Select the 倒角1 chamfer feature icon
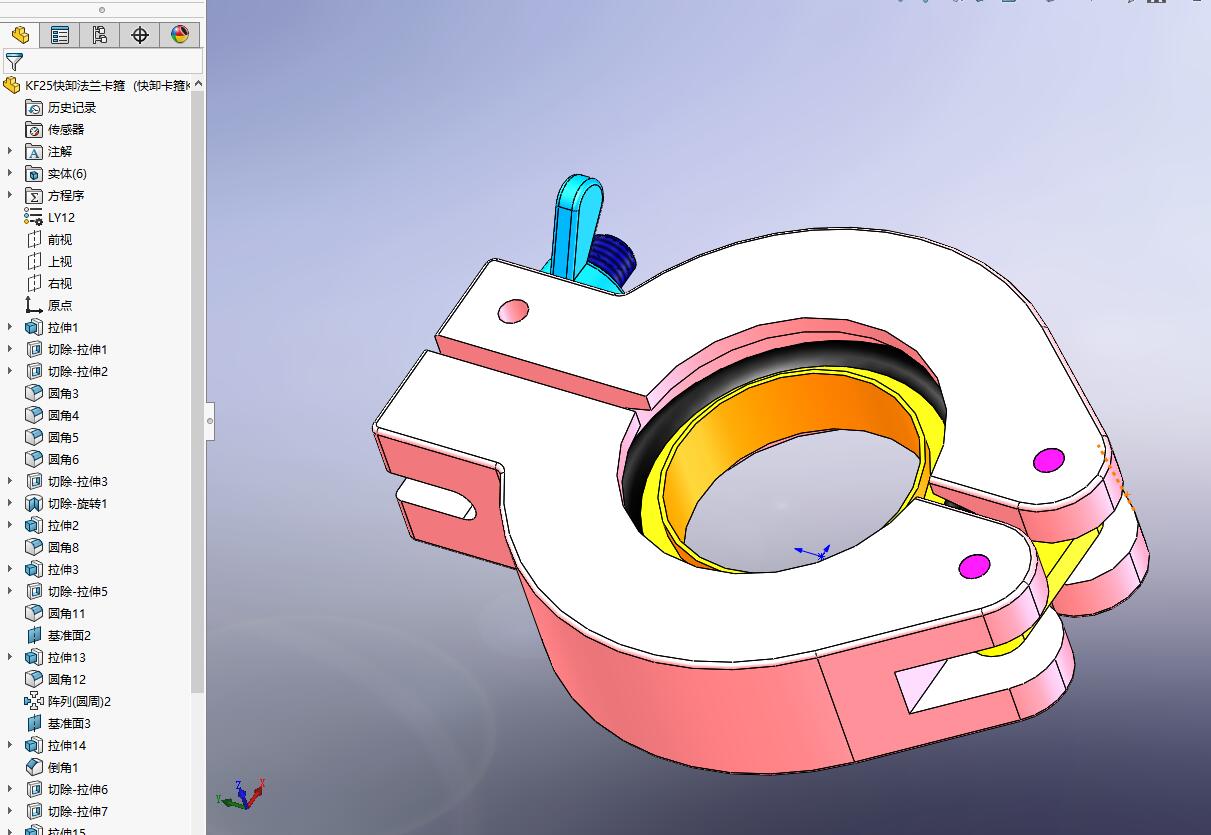1211x835 pixels. [x=34, y=767]
